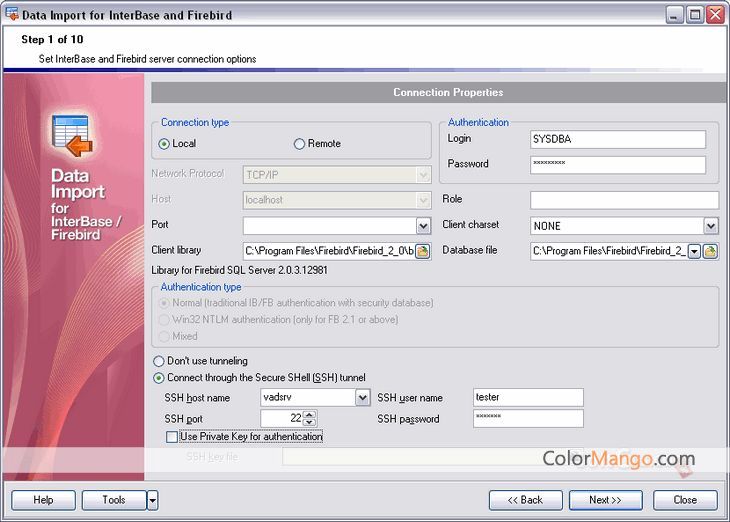Screen dimensions: 730x522
Task: Click the Library for Firebird SQL Server version text
Action: (239, 270)
